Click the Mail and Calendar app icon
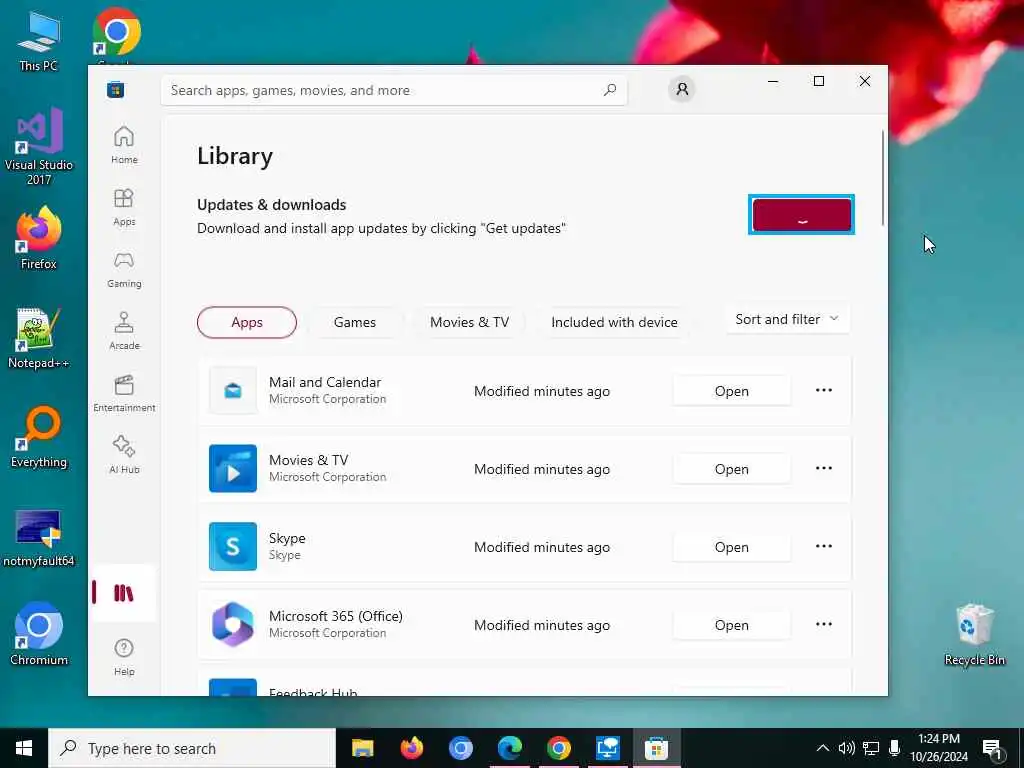Image resolution: width=1024 pixels, height=768 pixels. click(x=232, y=391)
